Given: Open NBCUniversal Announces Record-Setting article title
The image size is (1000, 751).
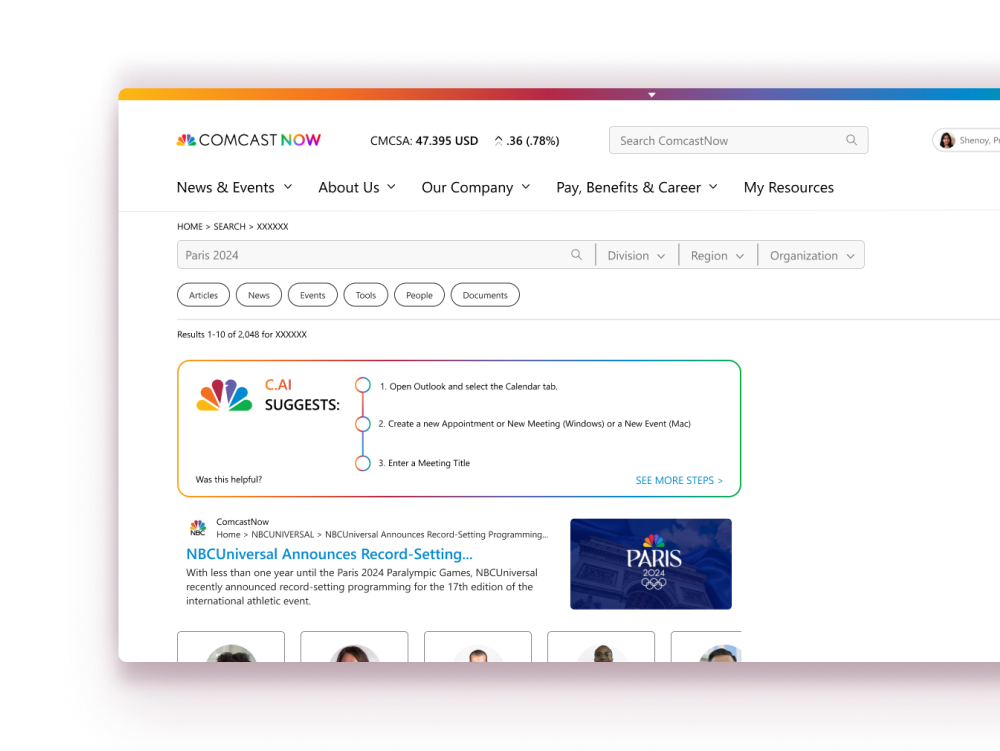Looking at the screenshot, I should (x=329, y=553).
